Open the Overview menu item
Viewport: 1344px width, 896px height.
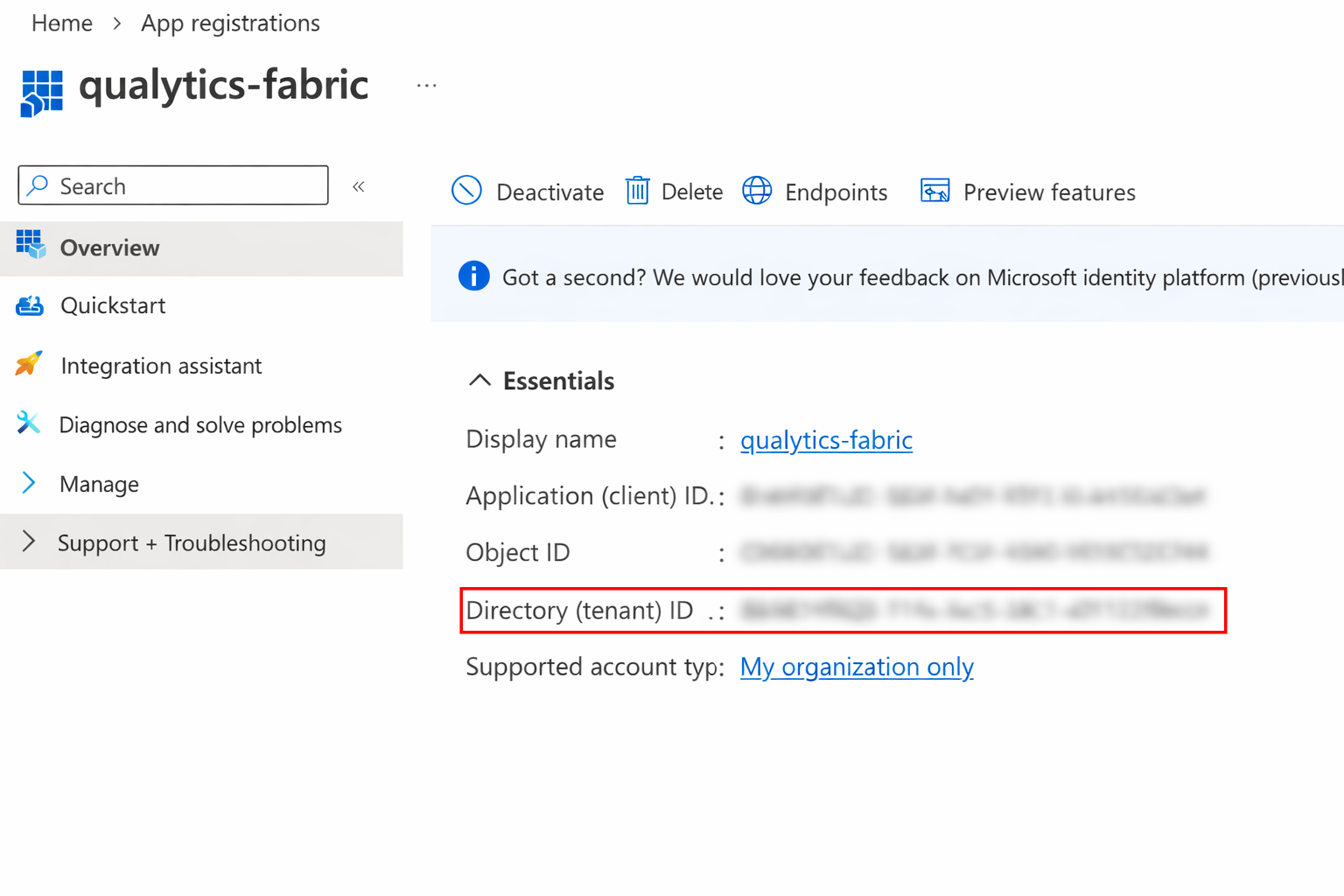[x=109, y=248]
